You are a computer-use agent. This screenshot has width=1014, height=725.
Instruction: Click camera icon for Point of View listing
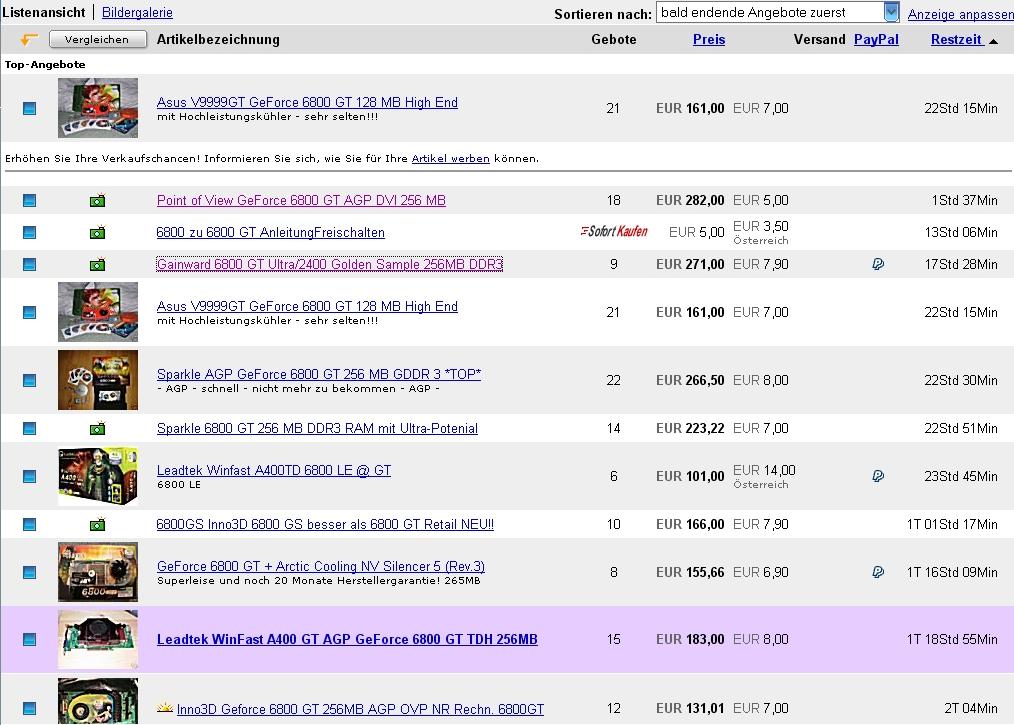tap(97, 201)
